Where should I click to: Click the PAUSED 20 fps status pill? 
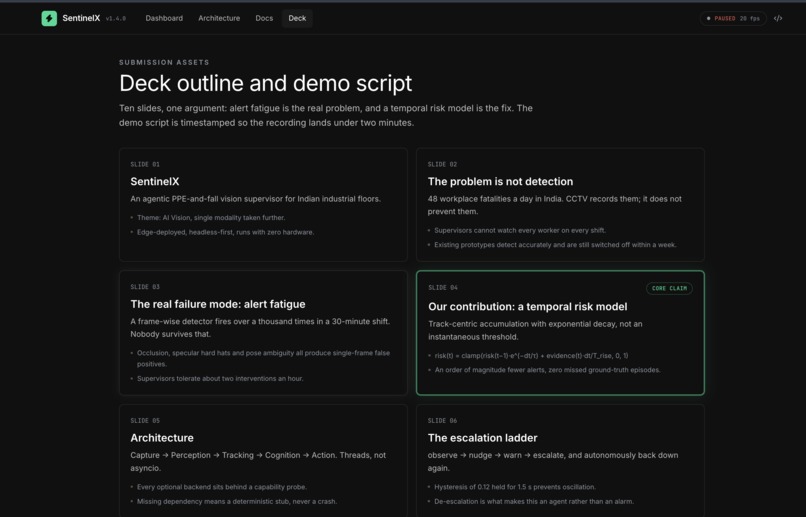(x=733, y=19)
